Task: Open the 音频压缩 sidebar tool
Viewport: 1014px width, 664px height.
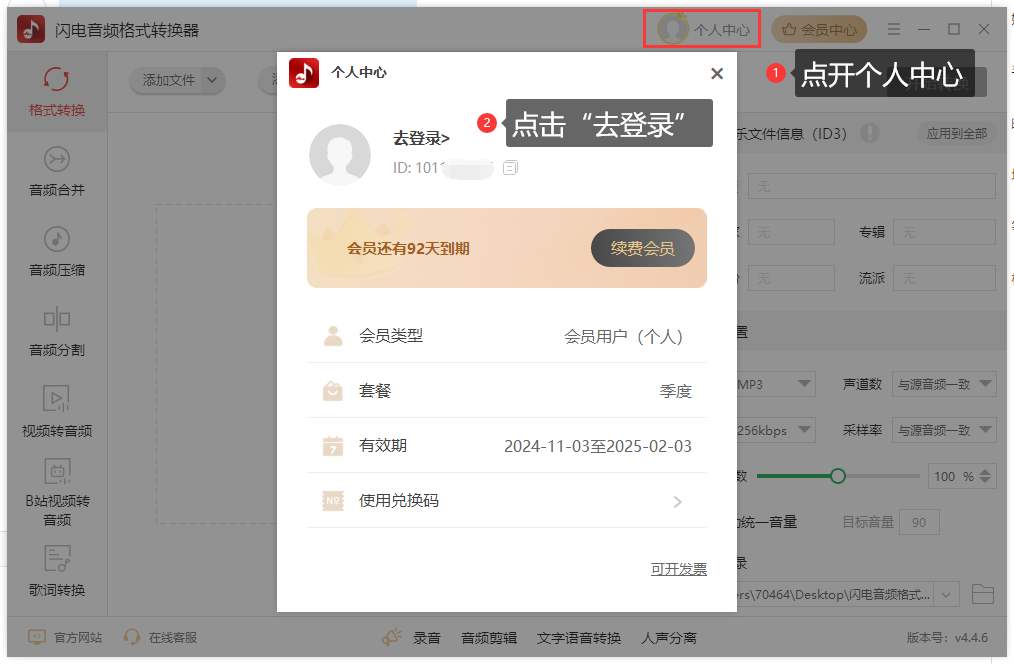Action: click(57, 252)
